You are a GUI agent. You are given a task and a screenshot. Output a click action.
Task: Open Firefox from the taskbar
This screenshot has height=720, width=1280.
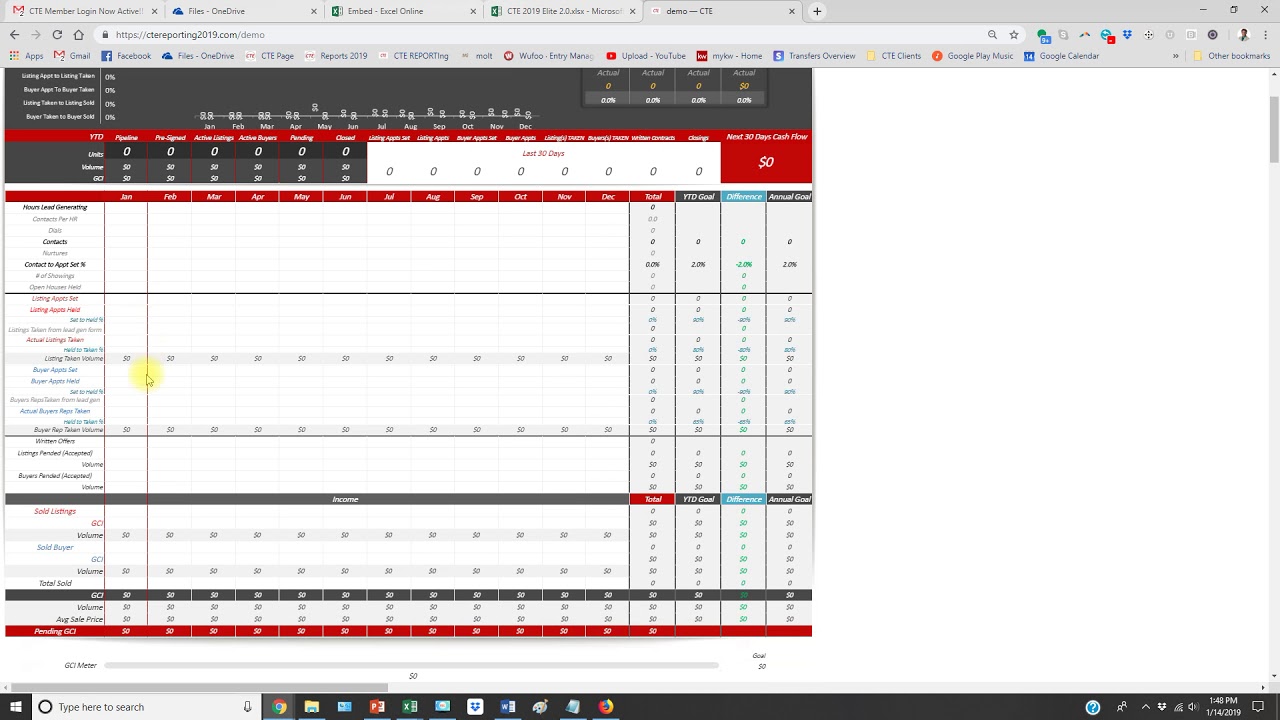click(606, 707)
